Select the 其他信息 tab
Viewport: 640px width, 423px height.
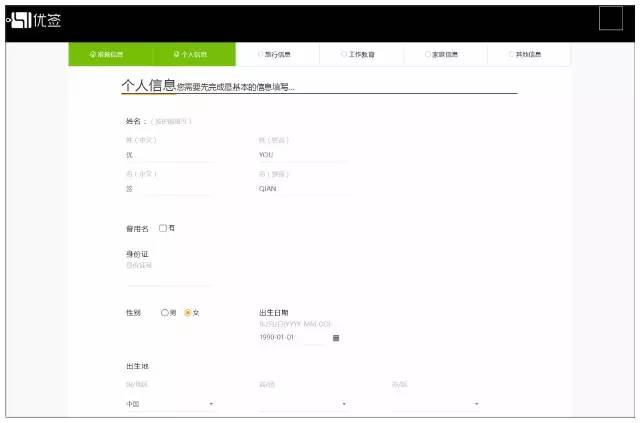click(x=529, y=54)
